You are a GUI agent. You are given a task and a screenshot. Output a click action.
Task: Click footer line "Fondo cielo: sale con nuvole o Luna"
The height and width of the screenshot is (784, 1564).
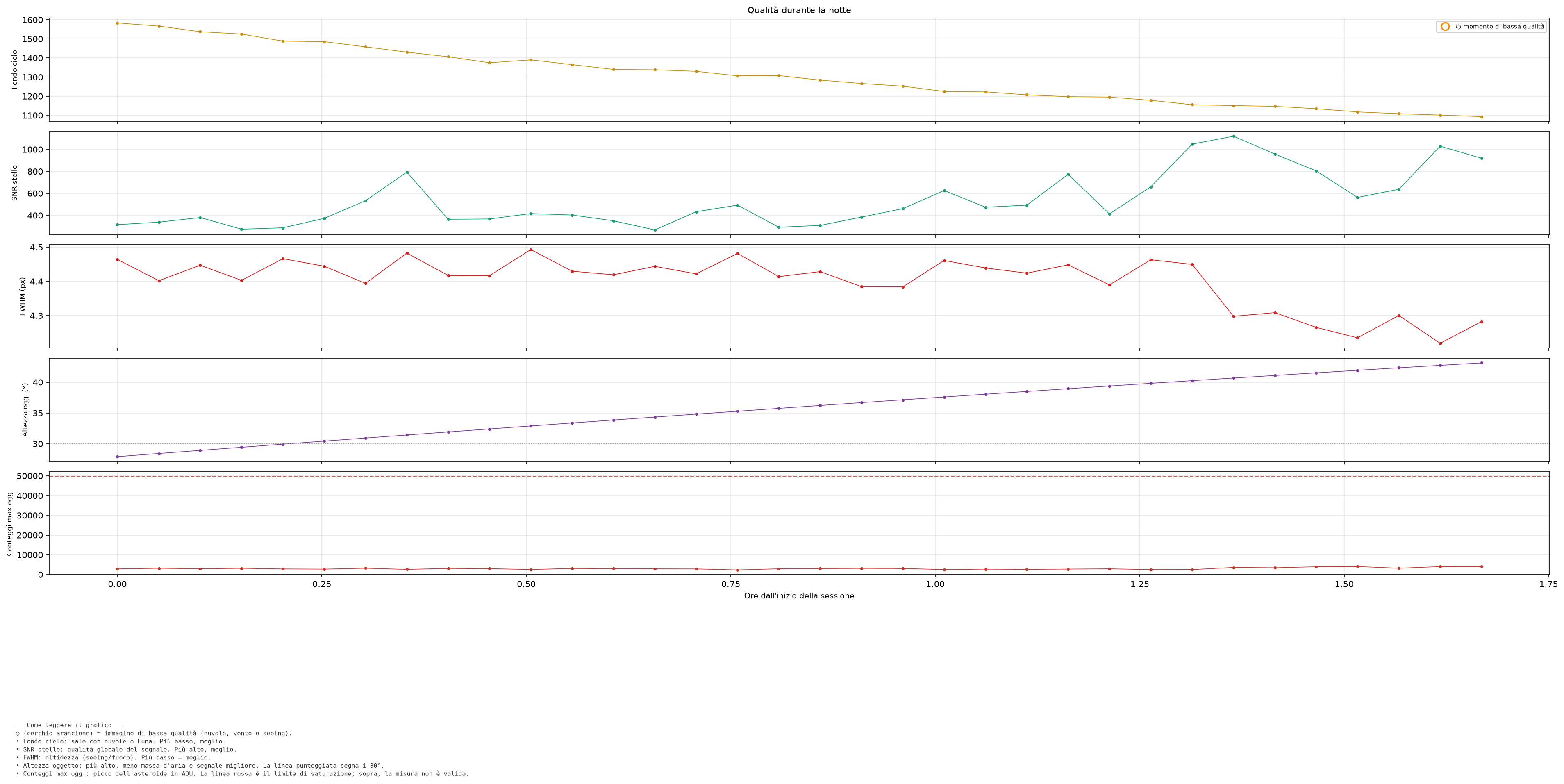click(x=120, y=741)
